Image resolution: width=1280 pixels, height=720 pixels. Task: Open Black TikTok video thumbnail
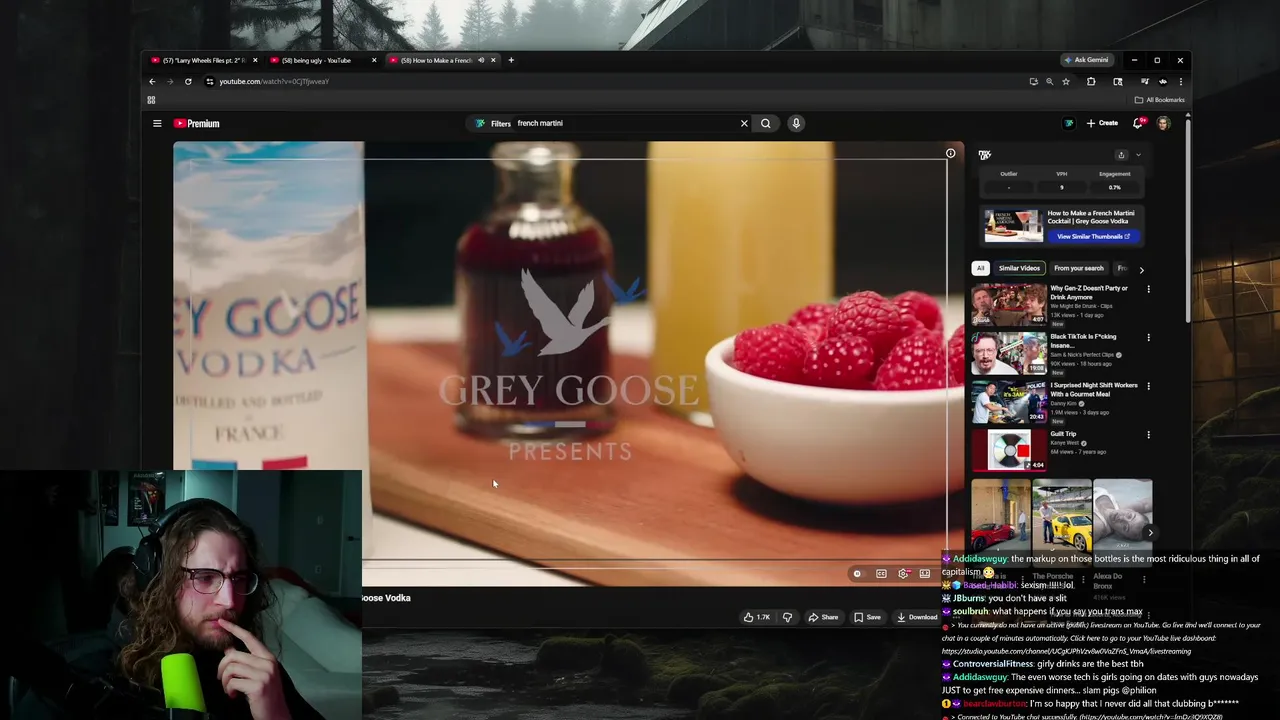click(x=1009, y=353)
